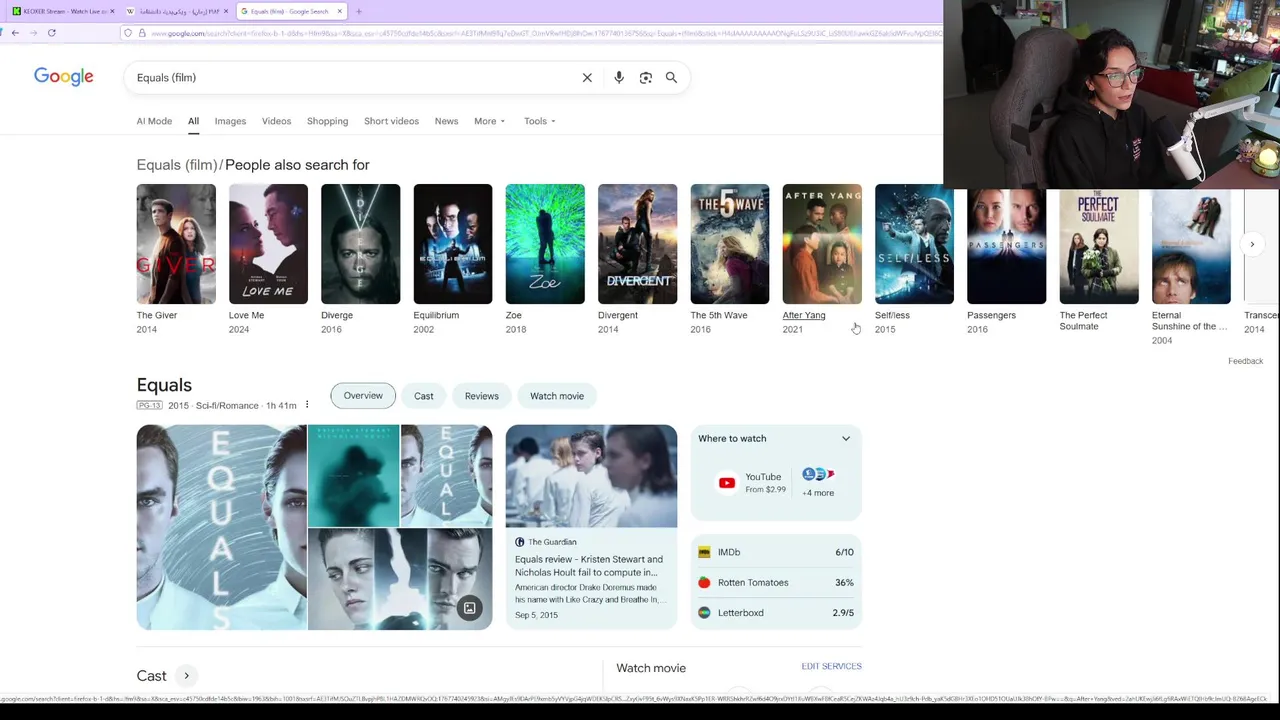Click the IMDb 6/10 rating row
The width and height of the screenshot is (1280, 720).
pos(776,552)
